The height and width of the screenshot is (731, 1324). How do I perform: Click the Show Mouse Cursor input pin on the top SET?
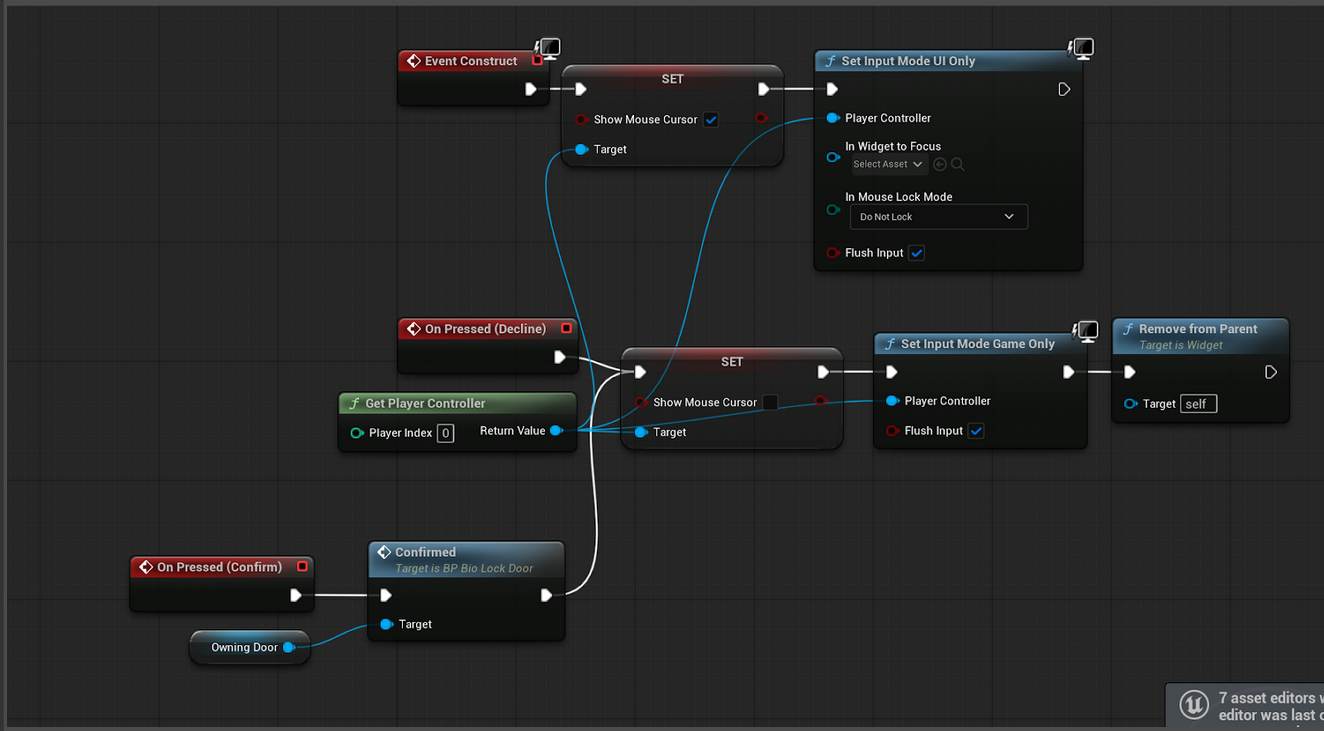pyautogui.click(x=581, y=119)
